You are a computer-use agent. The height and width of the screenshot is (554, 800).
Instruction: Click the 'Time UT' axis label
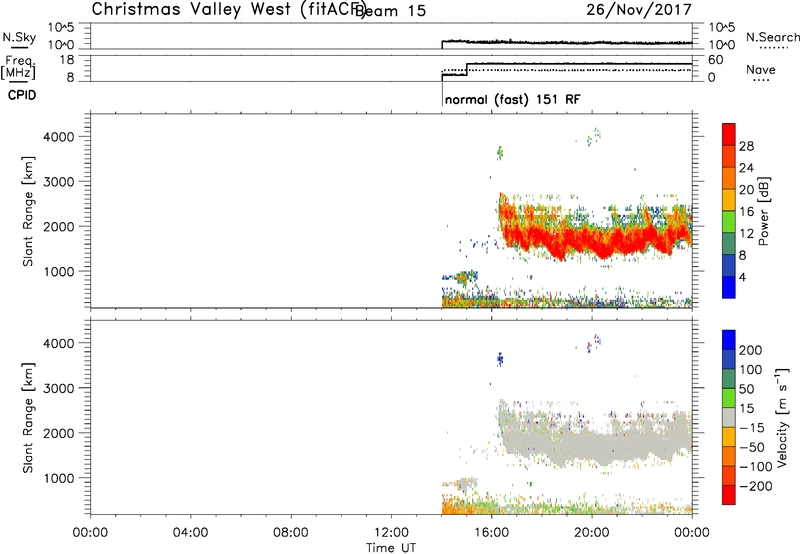(x=391, y=548)
